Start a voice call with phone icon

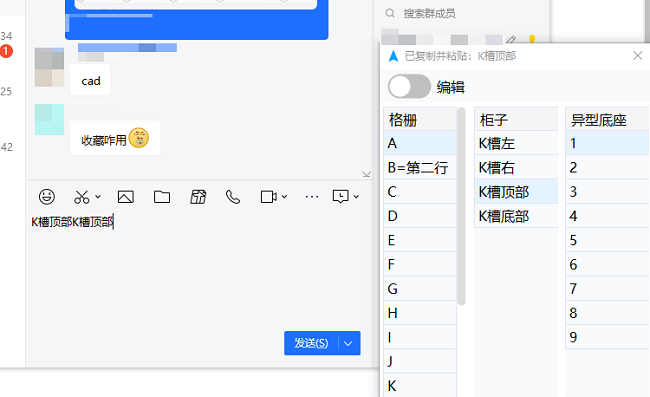click(x=233, y=197)
